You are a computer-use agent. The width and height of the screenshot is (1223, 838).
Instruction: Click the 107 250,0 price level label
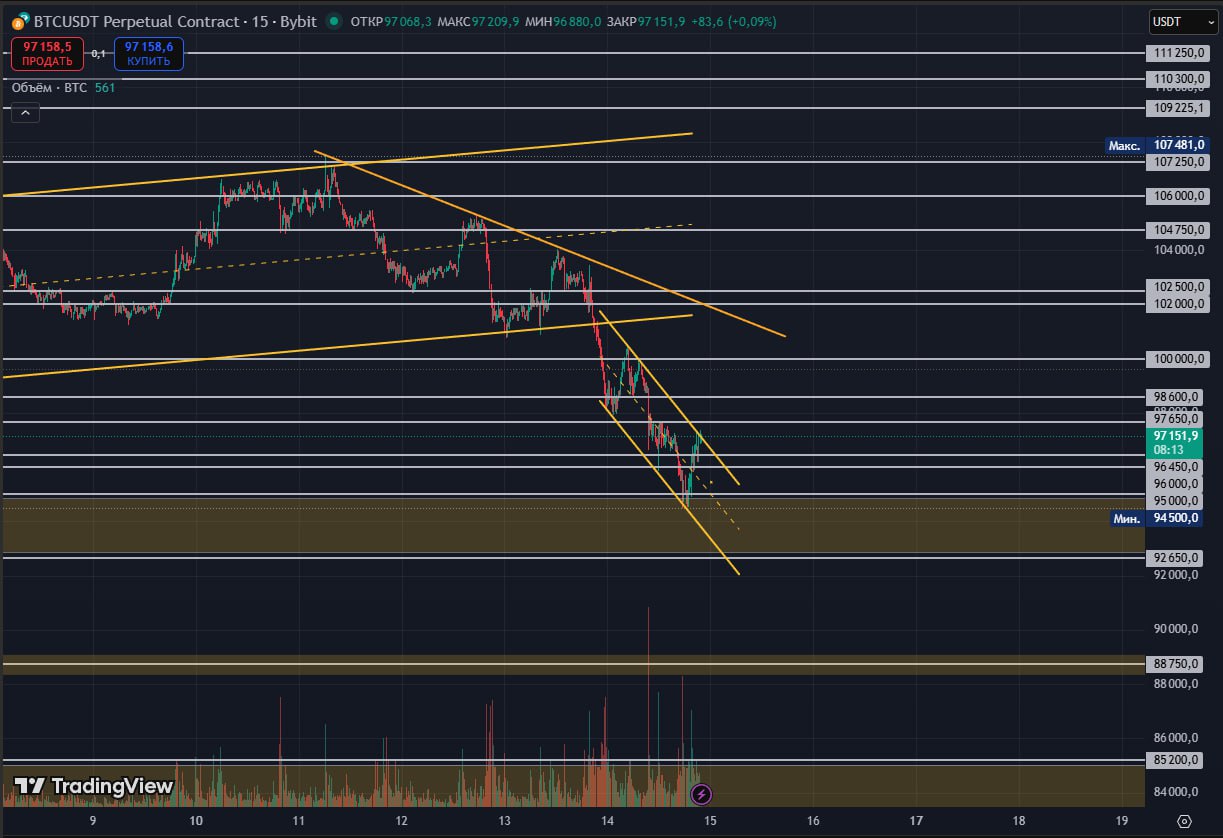click(1177, 162)
